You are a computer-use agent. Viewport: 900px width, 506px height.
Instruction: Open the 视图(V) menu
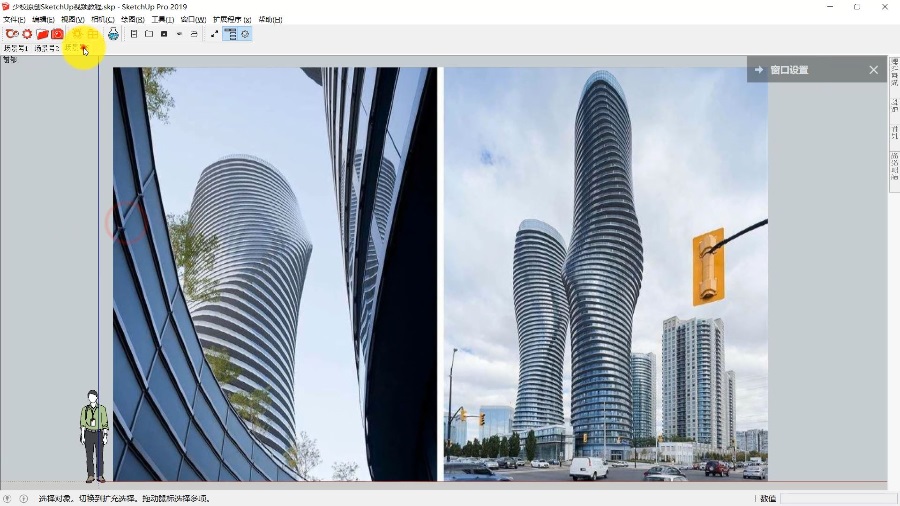point(73,20)
